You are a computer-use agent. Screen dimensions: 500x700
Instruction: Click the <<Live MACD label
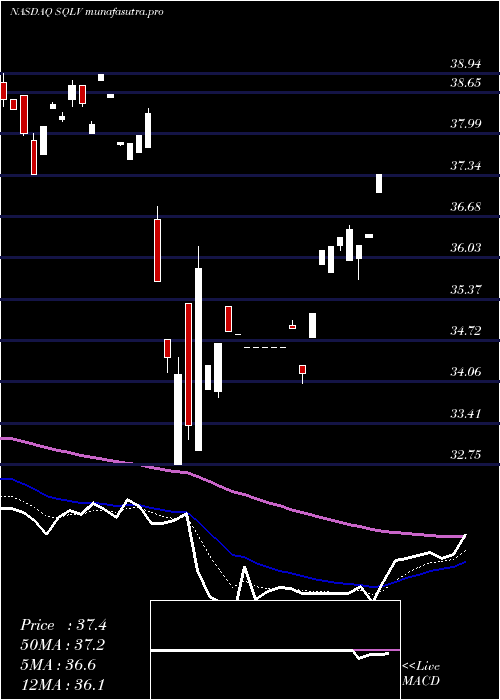click(421, 673)
